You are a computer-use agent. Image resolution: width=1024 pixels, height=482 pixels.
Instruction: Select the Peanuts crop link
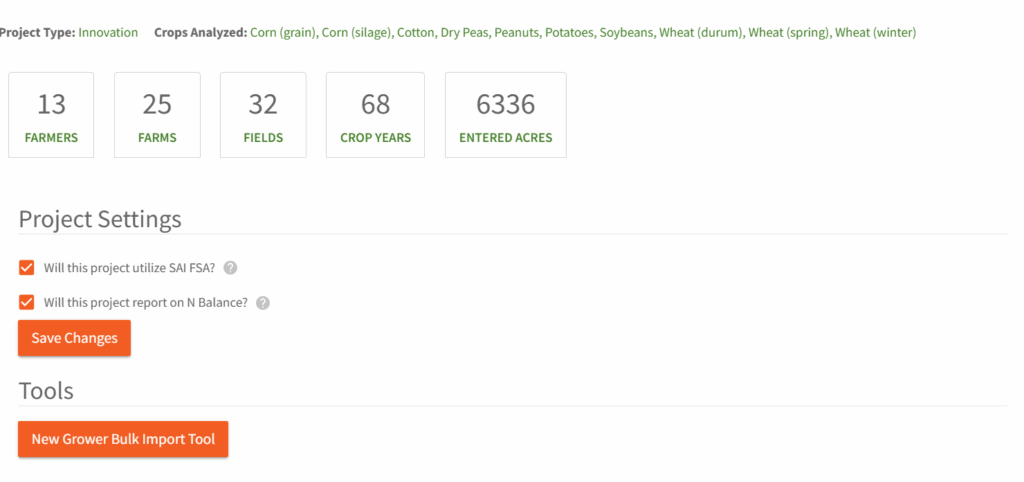[x=515, y=32]
